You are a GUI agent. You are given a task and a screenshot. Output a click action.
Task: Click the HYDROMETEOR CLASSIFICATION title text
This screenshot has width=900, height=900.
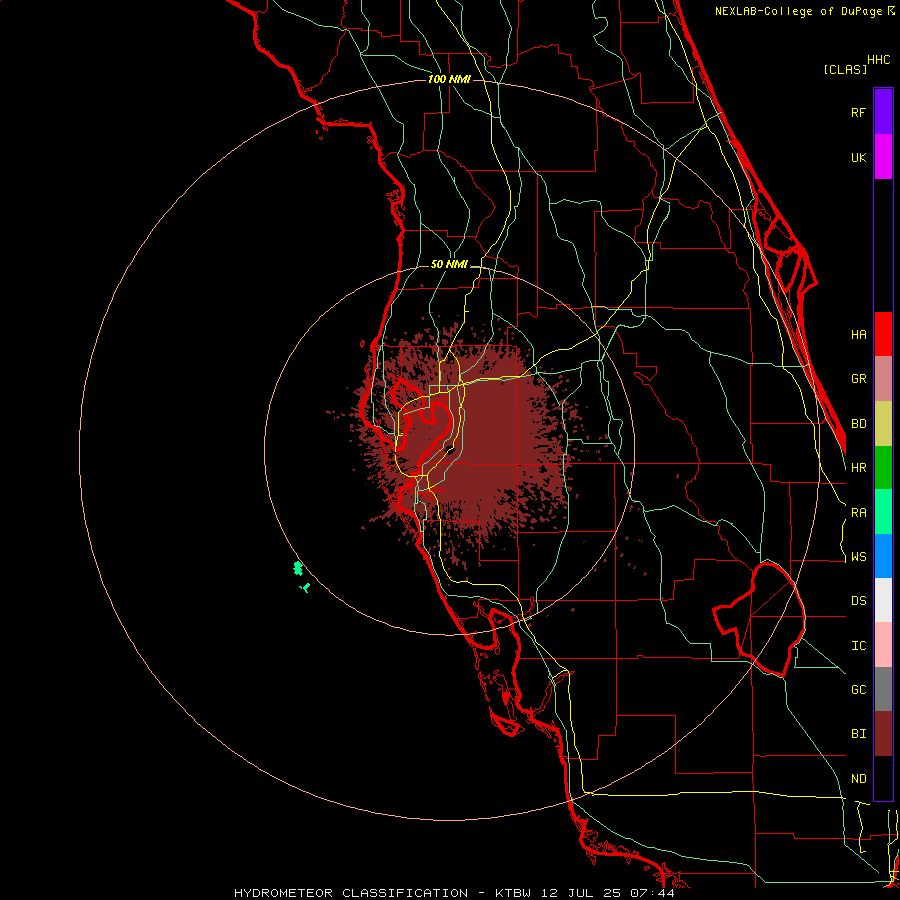(x=351, y=893)
